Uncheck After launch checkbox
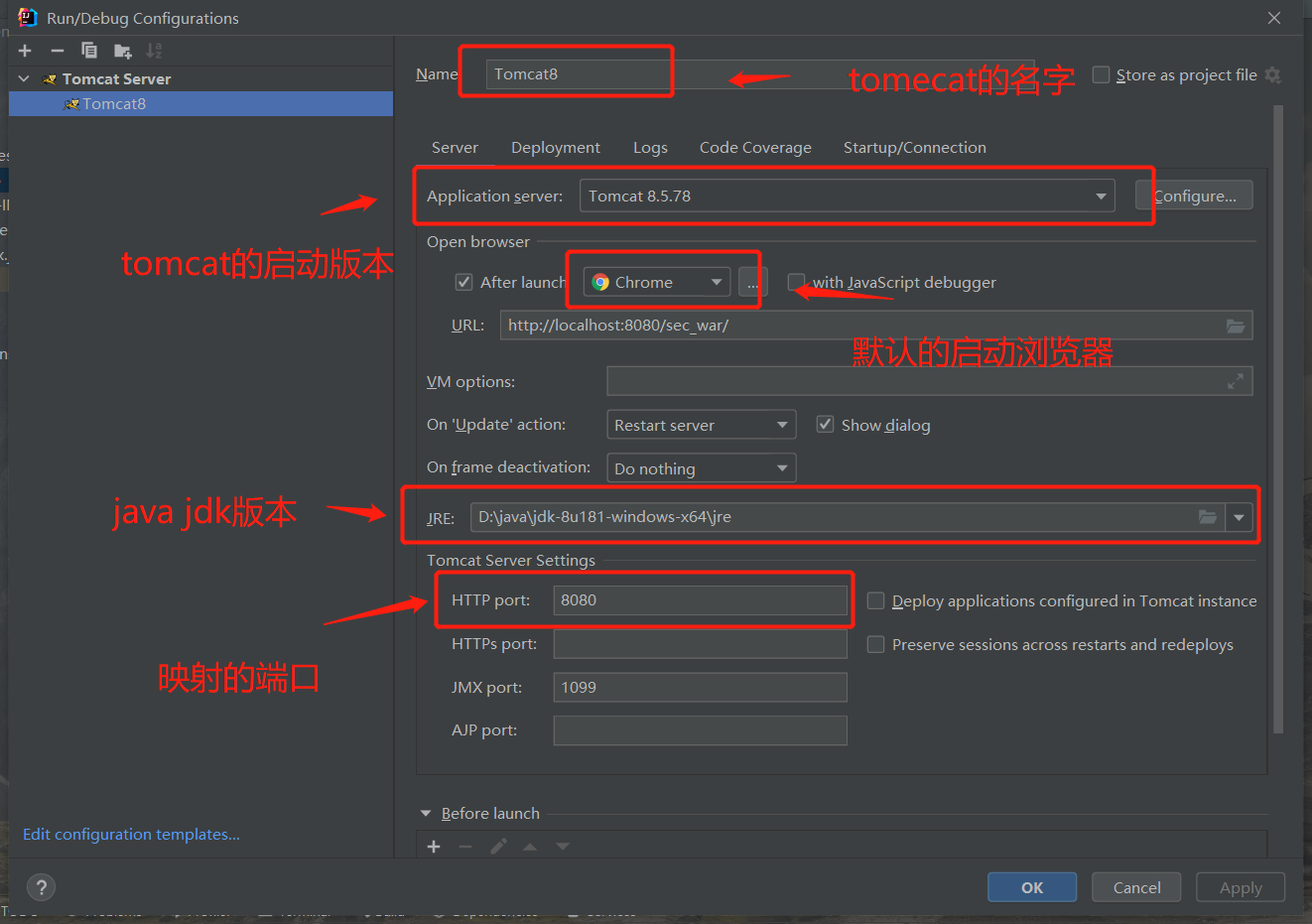1312x924 pixels. tap(463, 282)
